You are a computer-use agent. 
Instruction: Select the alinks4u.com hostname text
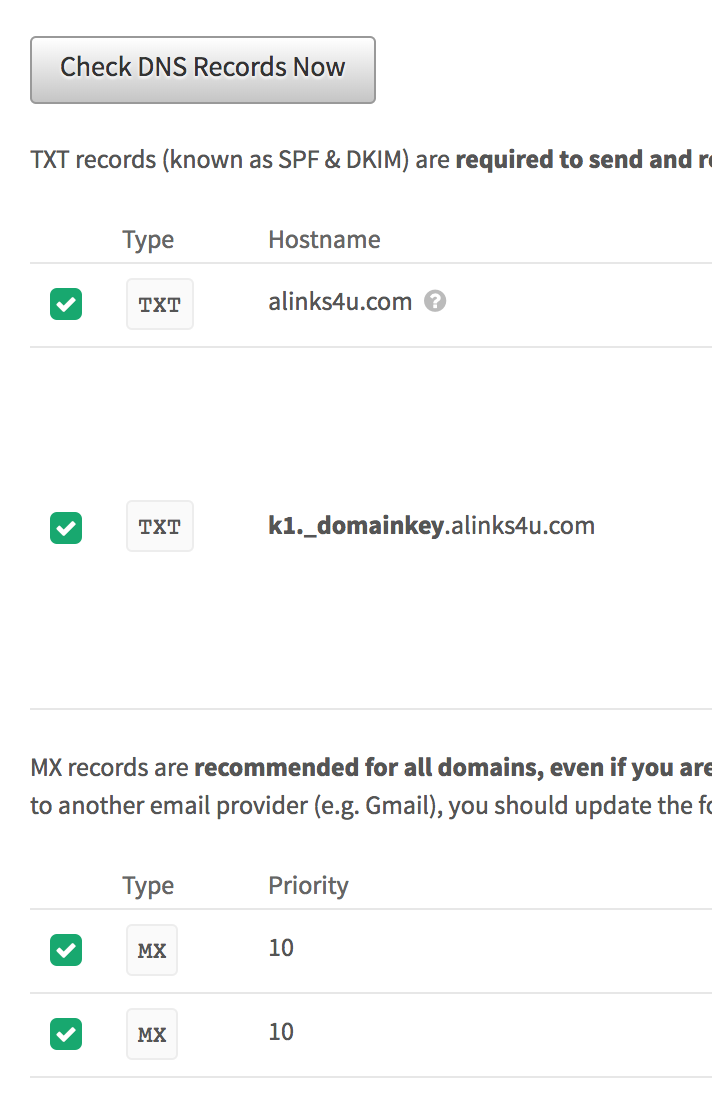pos(340,302)
